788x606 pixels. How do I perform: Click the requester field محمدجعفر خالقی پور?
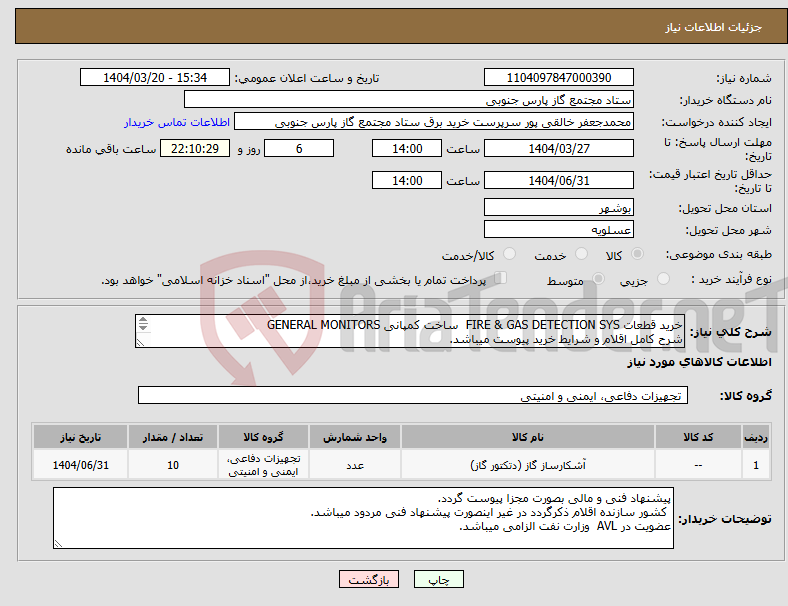[434, 122]
